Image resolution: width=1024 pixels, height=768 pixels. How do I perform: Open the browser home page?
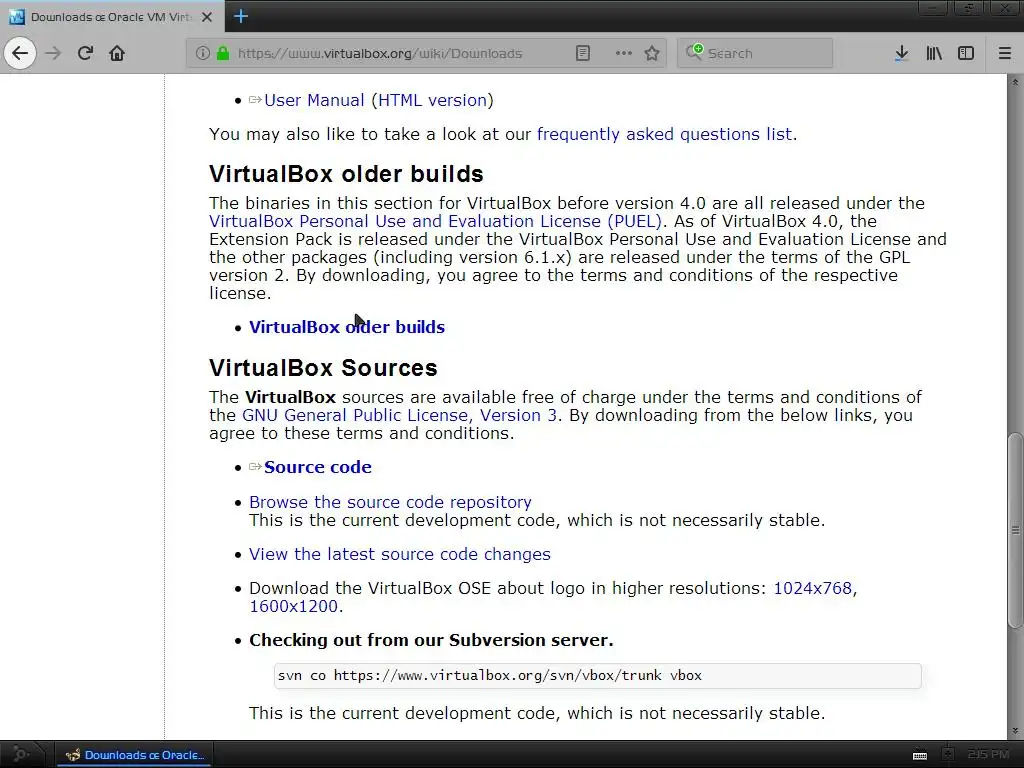pos(117,53)
